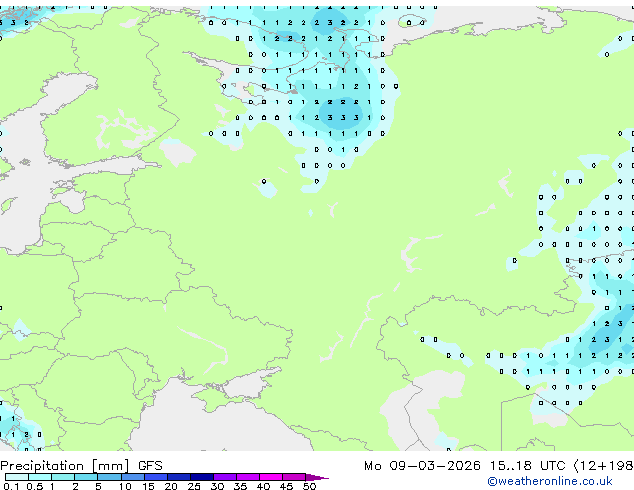Select the 5–10 mm legend swatch
634x490 pixels.
pyautogui.click(x=109, y=477)
